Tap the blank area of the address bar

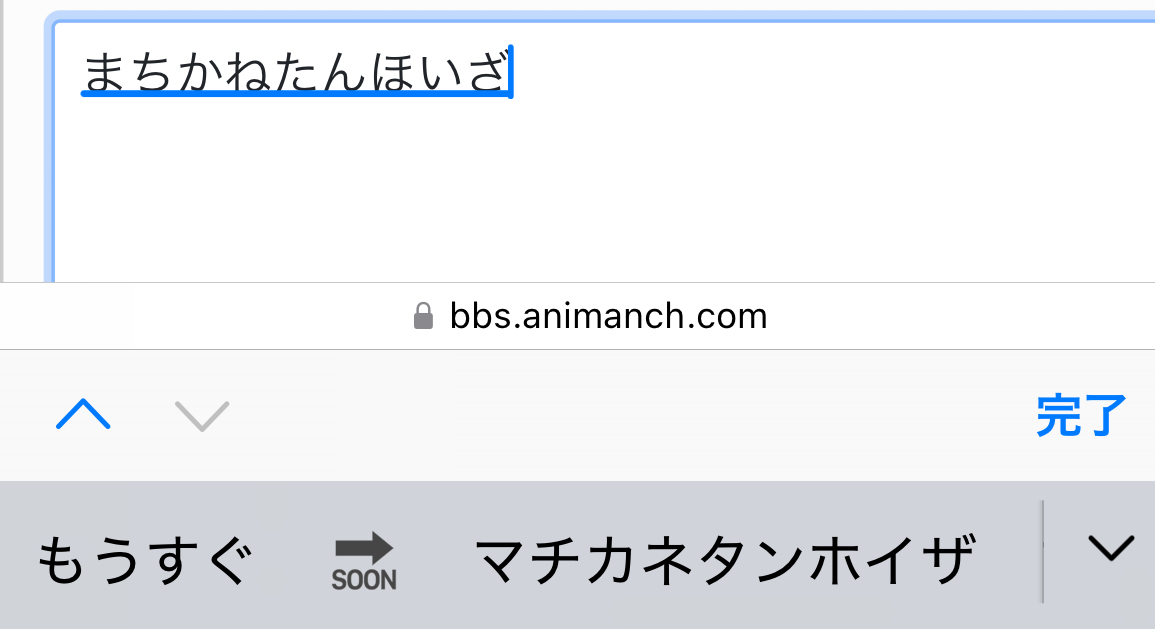[x=950, y=317]
